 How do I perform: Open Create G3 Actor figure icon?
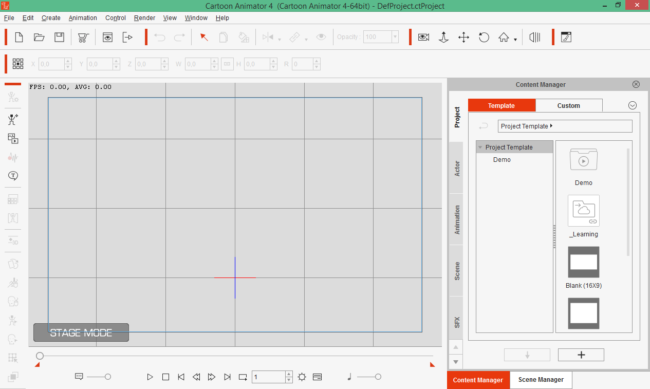[x=13, y=119]
